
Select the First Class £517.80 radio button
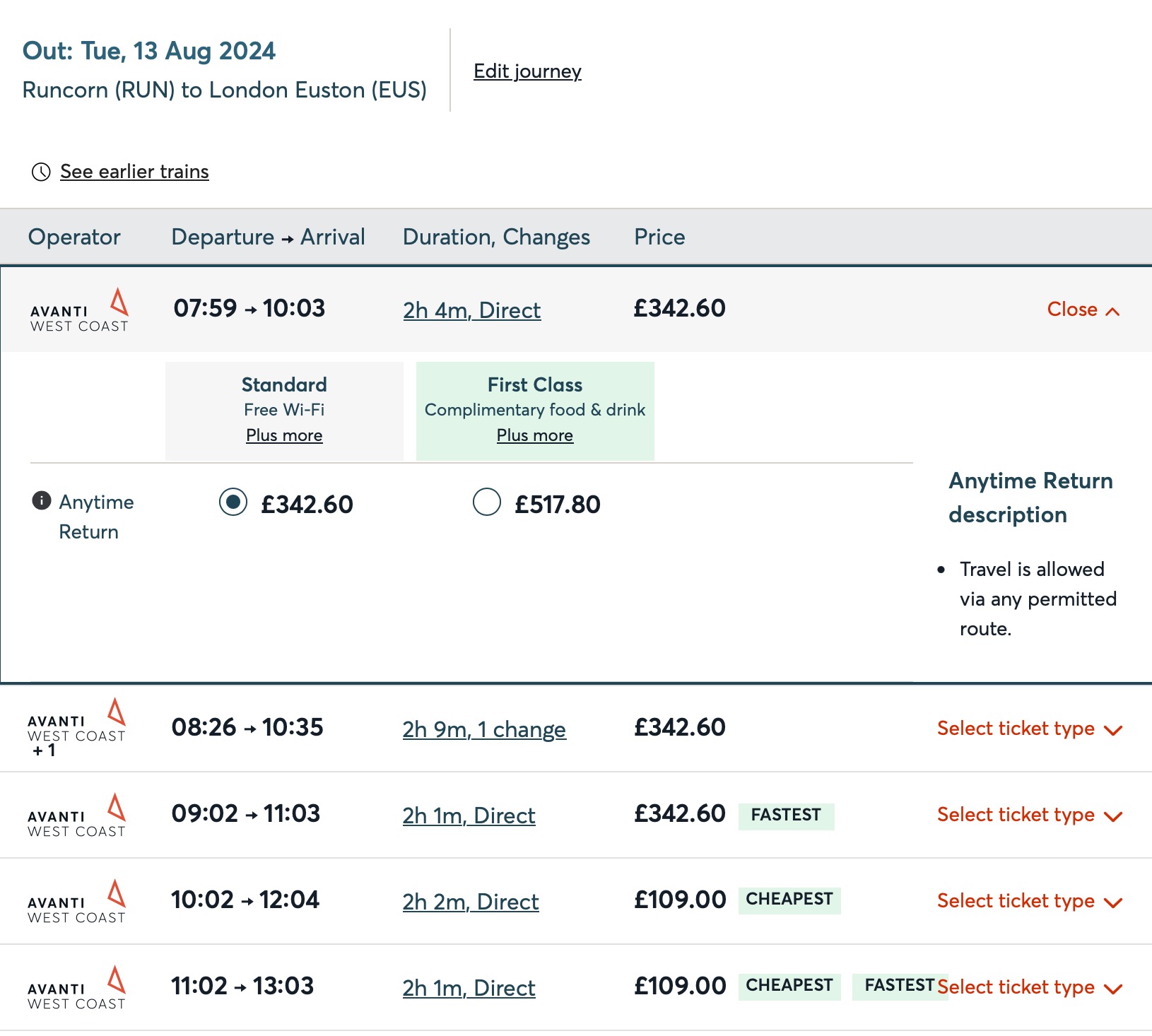point(487,502)
